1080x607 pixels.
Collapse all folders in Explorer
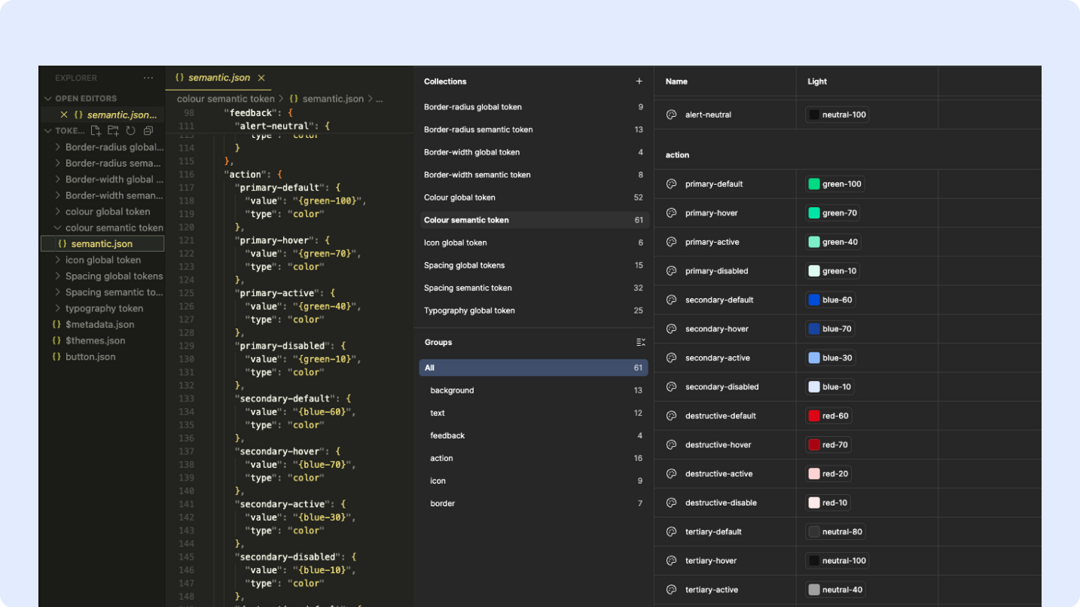(148, 131)
